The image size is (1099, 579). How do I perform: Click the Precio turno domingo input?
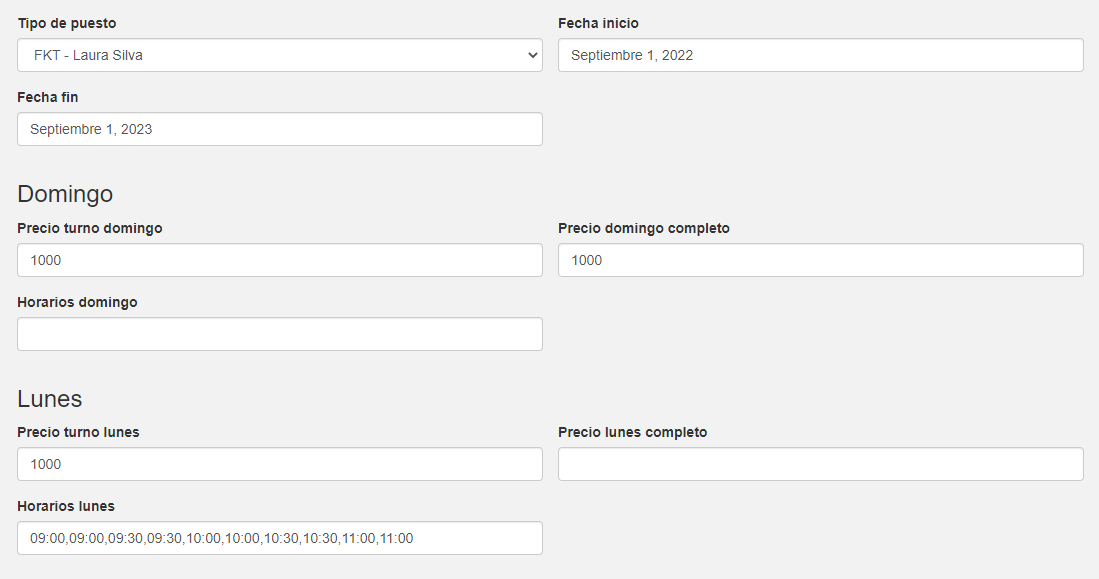pyautogui.click(x=279, y=260)
